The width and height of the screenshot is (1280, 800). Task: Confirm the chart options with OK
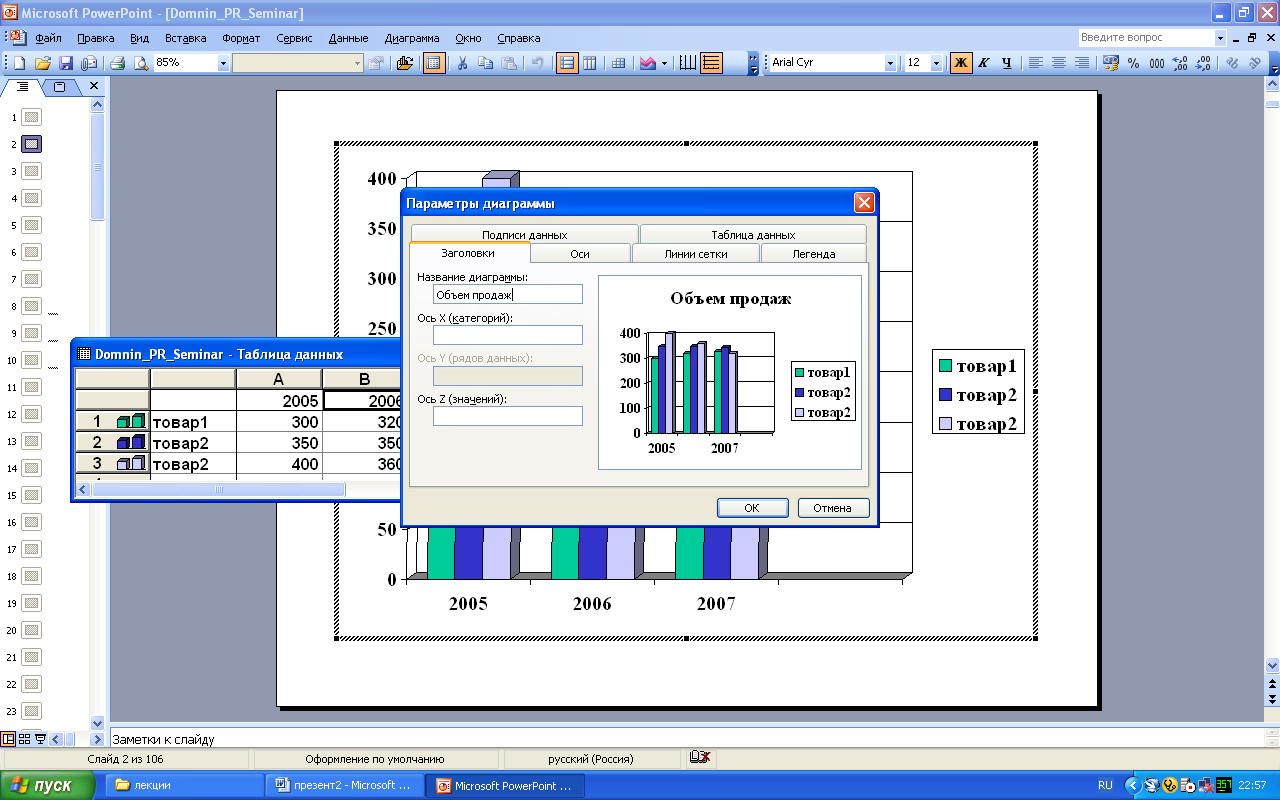coord(752,508)
